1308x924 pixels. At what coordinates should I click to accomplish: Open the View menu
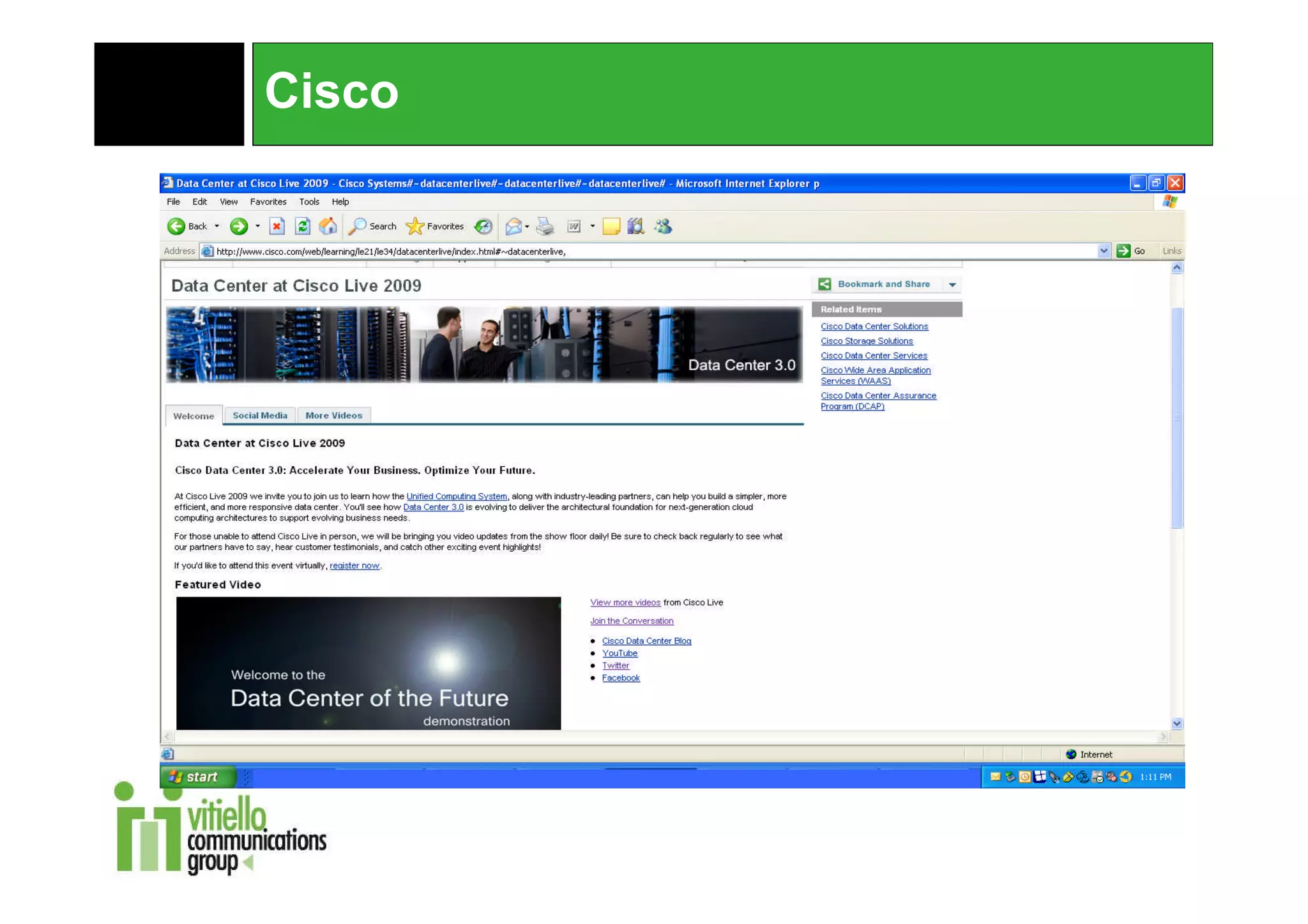(x=229, y=202)
